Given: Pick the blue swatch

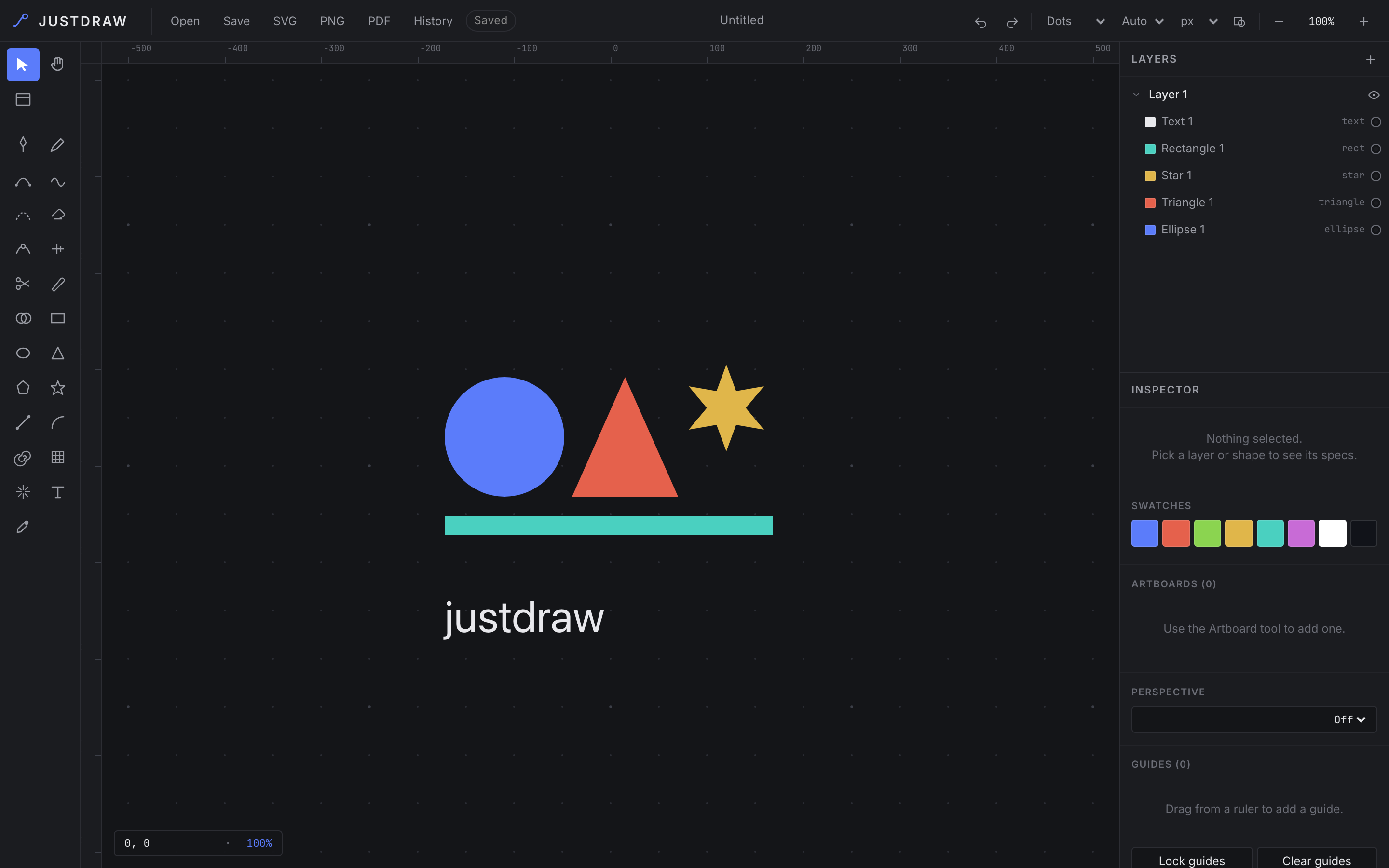Looking at the screenshot, I should (x=1144, y=533).
